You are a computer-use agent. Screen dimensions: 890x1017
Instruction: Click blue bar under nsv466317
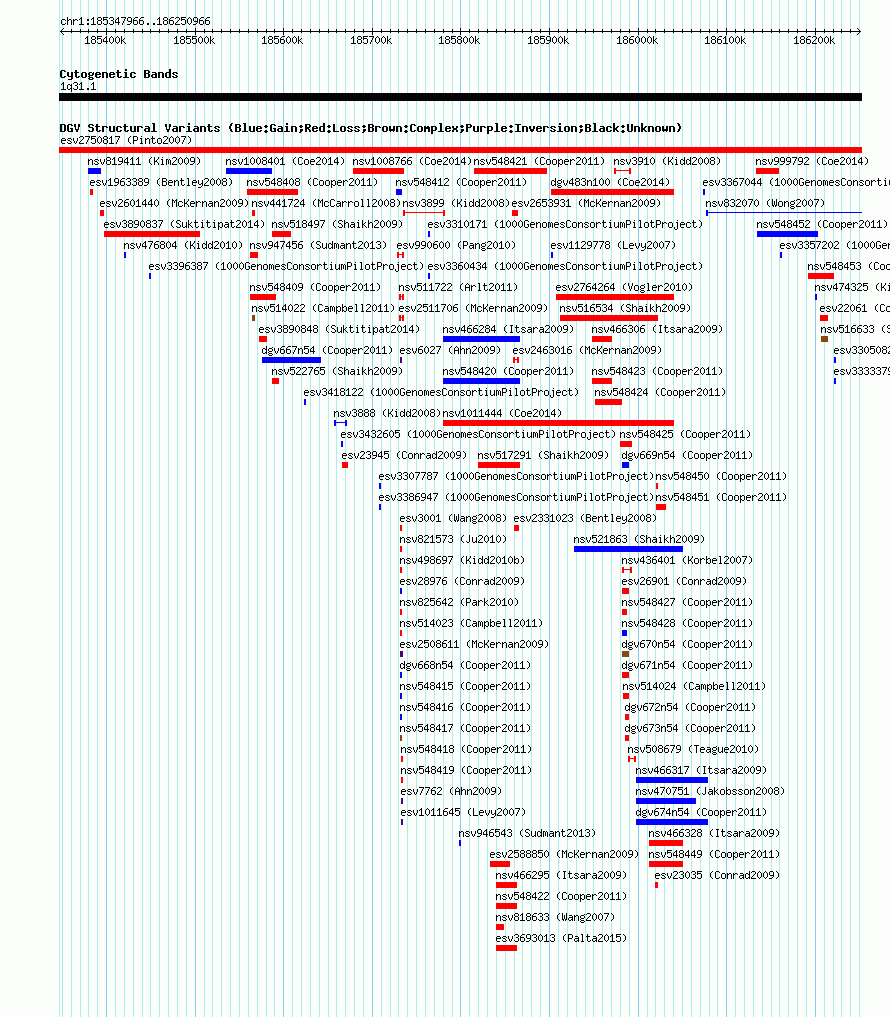coord(672,780)
